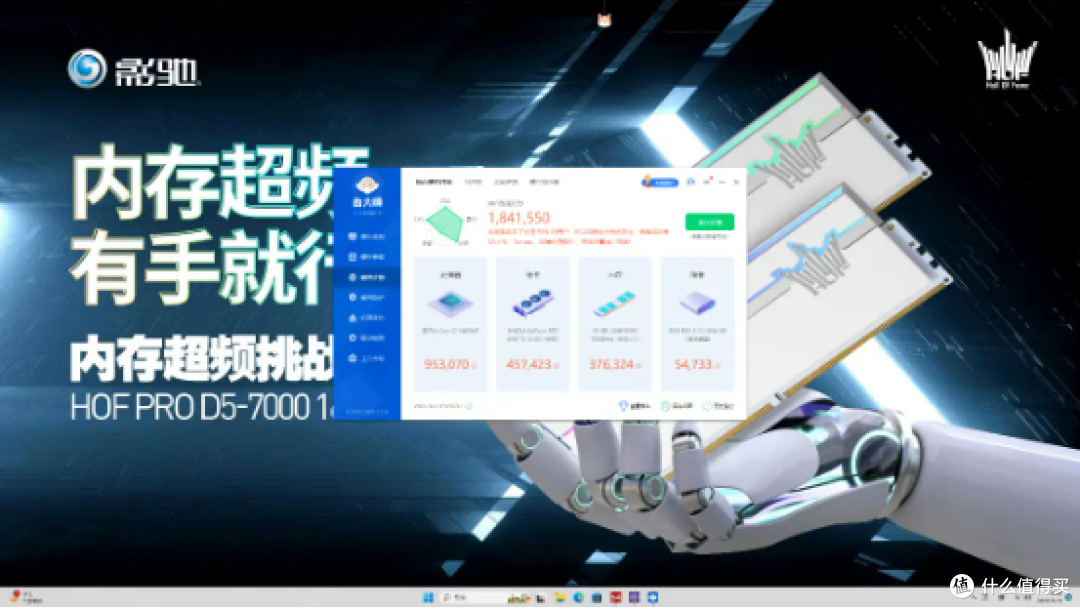Open 硬件参数 in the Ludashi sidebar

(x=366, y=257)
